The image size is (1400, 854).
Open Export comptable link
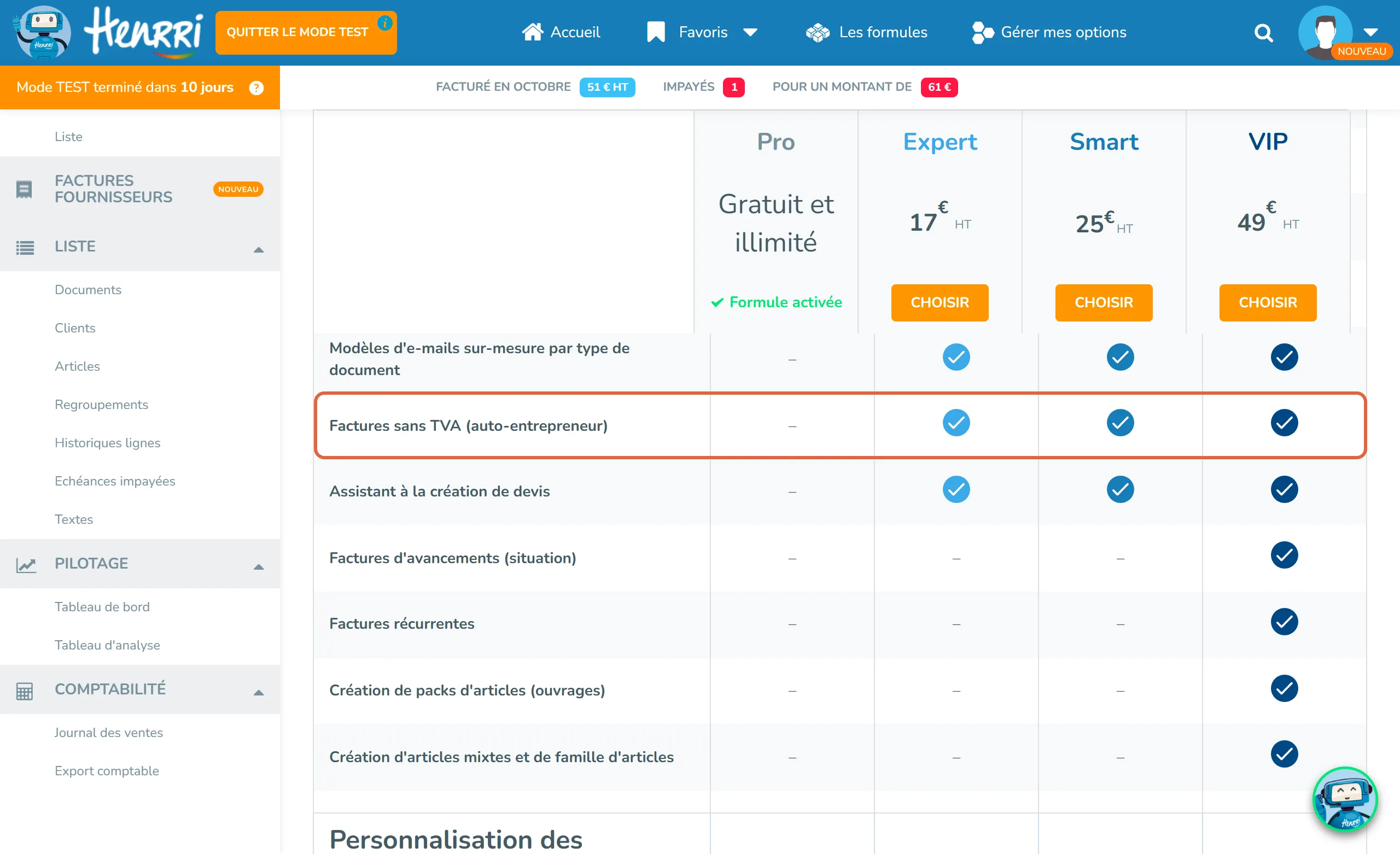pos(107,770)
